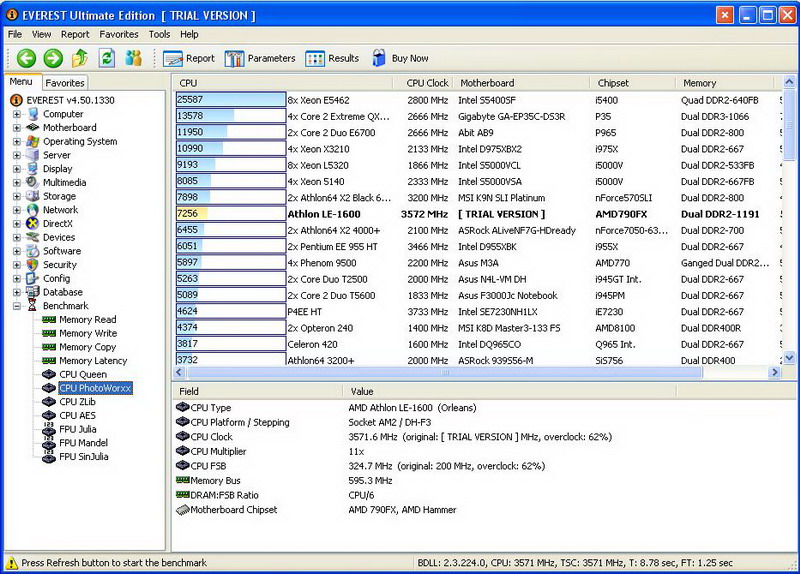Select the Operating System tree icon
Screen dimensions: 800x574
33,141
